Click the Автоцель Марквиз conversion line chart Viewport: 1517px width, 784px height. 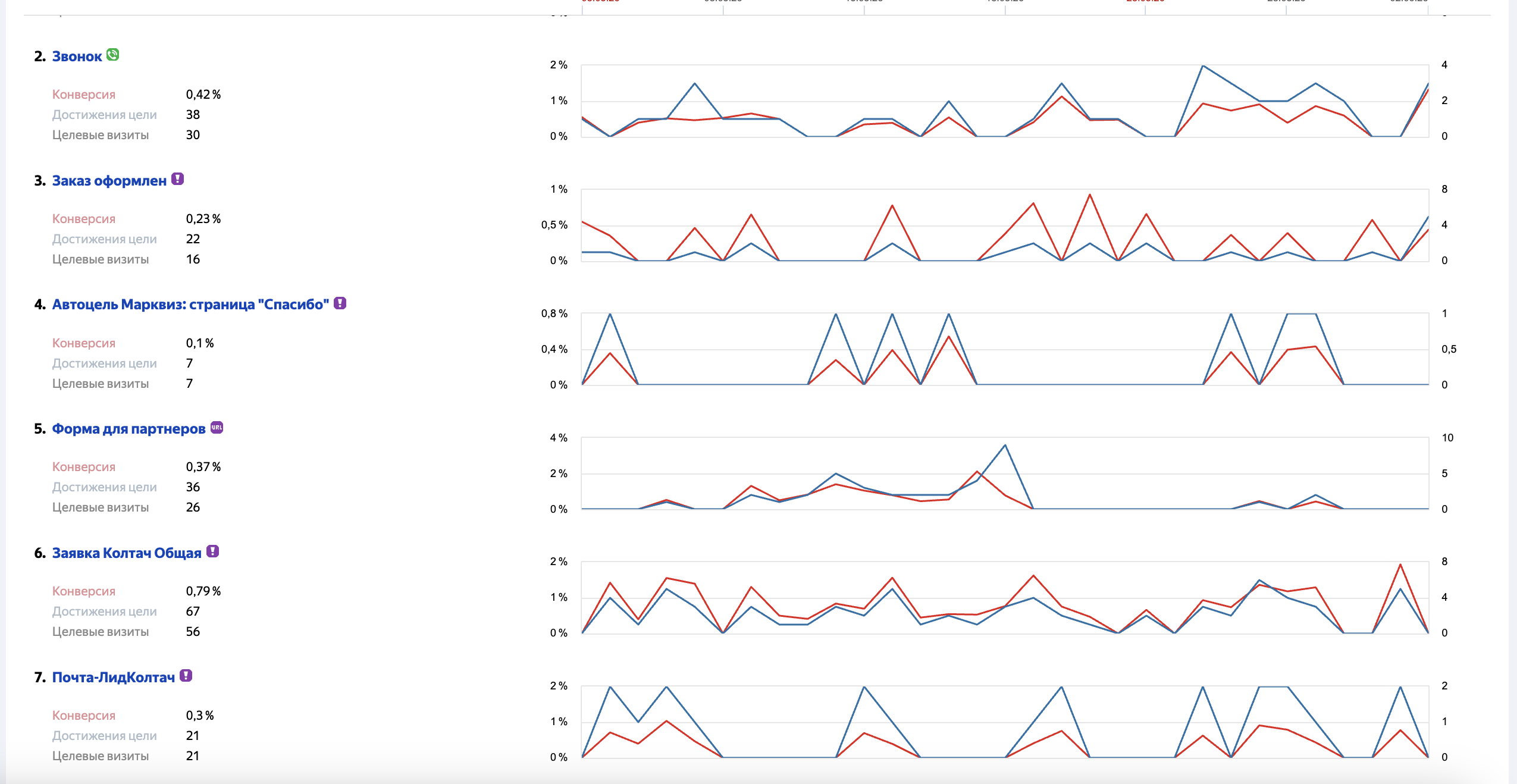pos(1005,349)
